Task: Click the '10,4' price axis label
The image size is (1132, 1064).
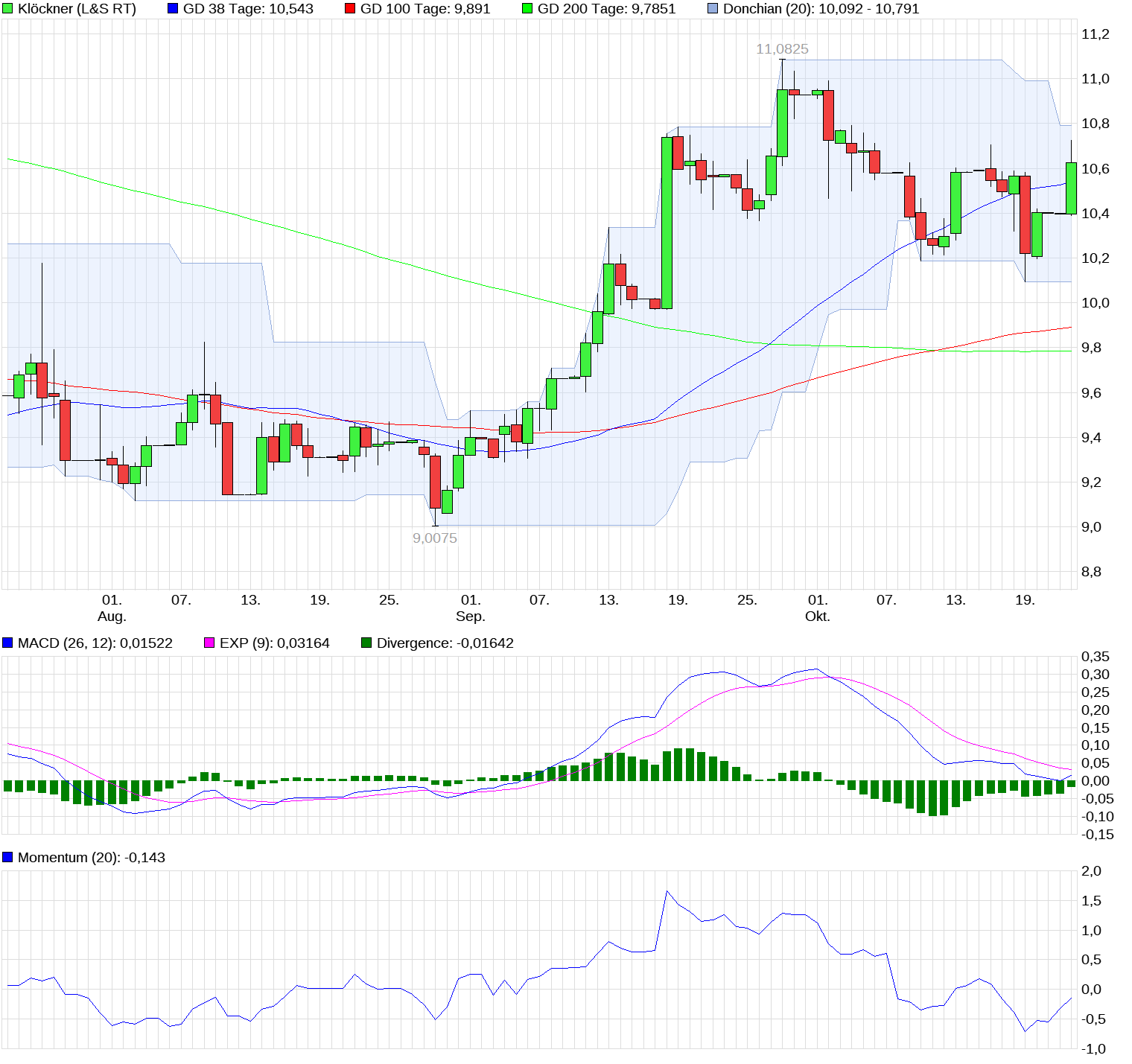Action: [1095, 214]
